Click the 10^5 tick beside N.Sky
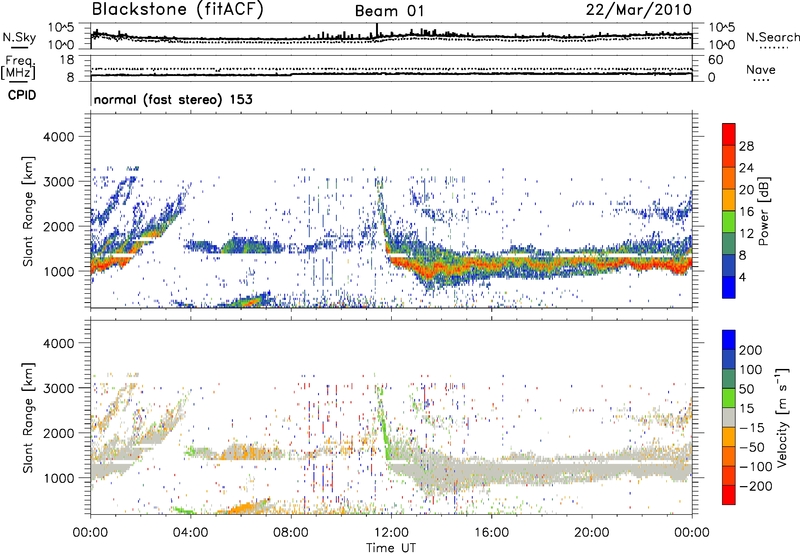 (x=61, y=28)
